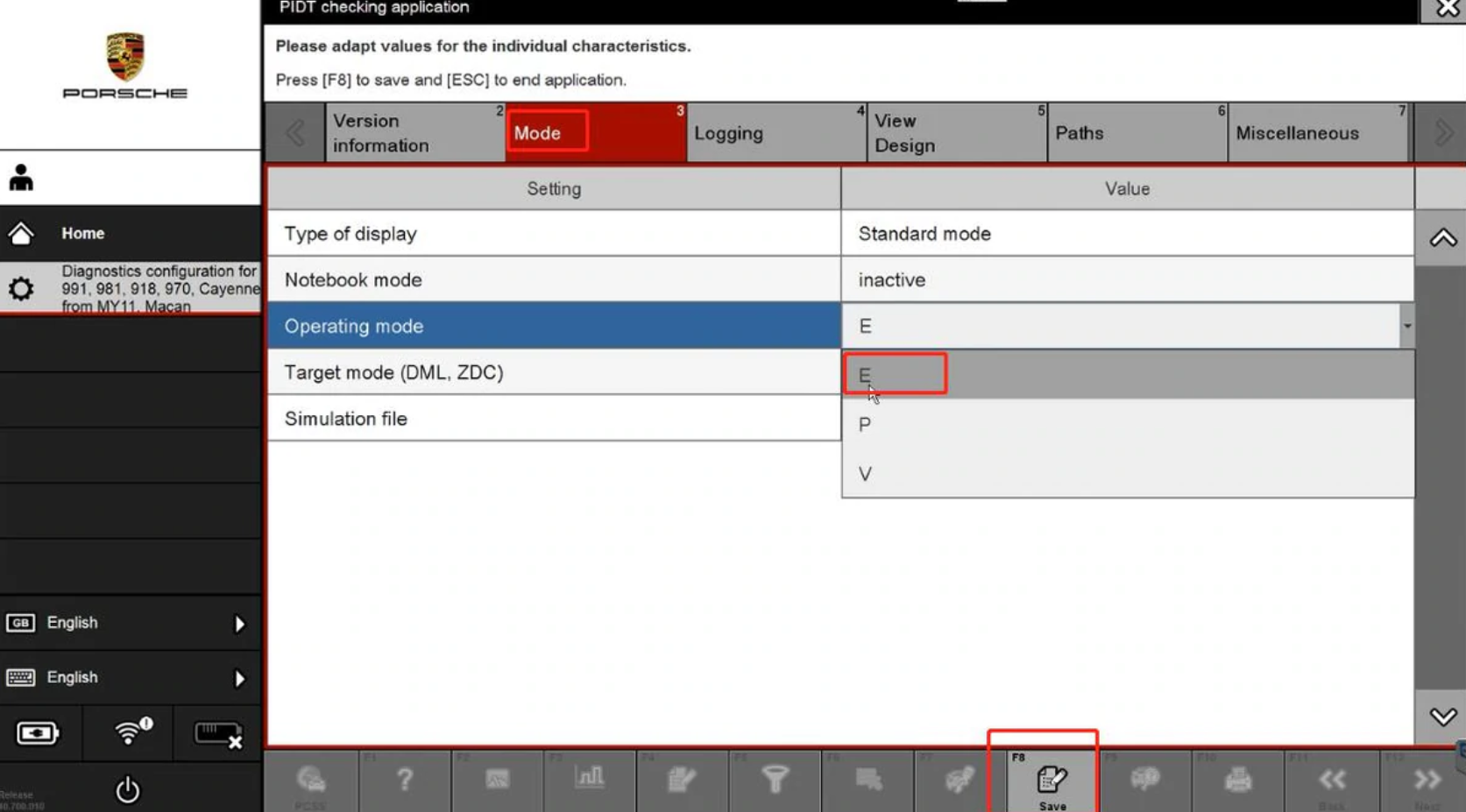Click the Wi-Fi status icon

pyautogui.click(x=131, y=731)
